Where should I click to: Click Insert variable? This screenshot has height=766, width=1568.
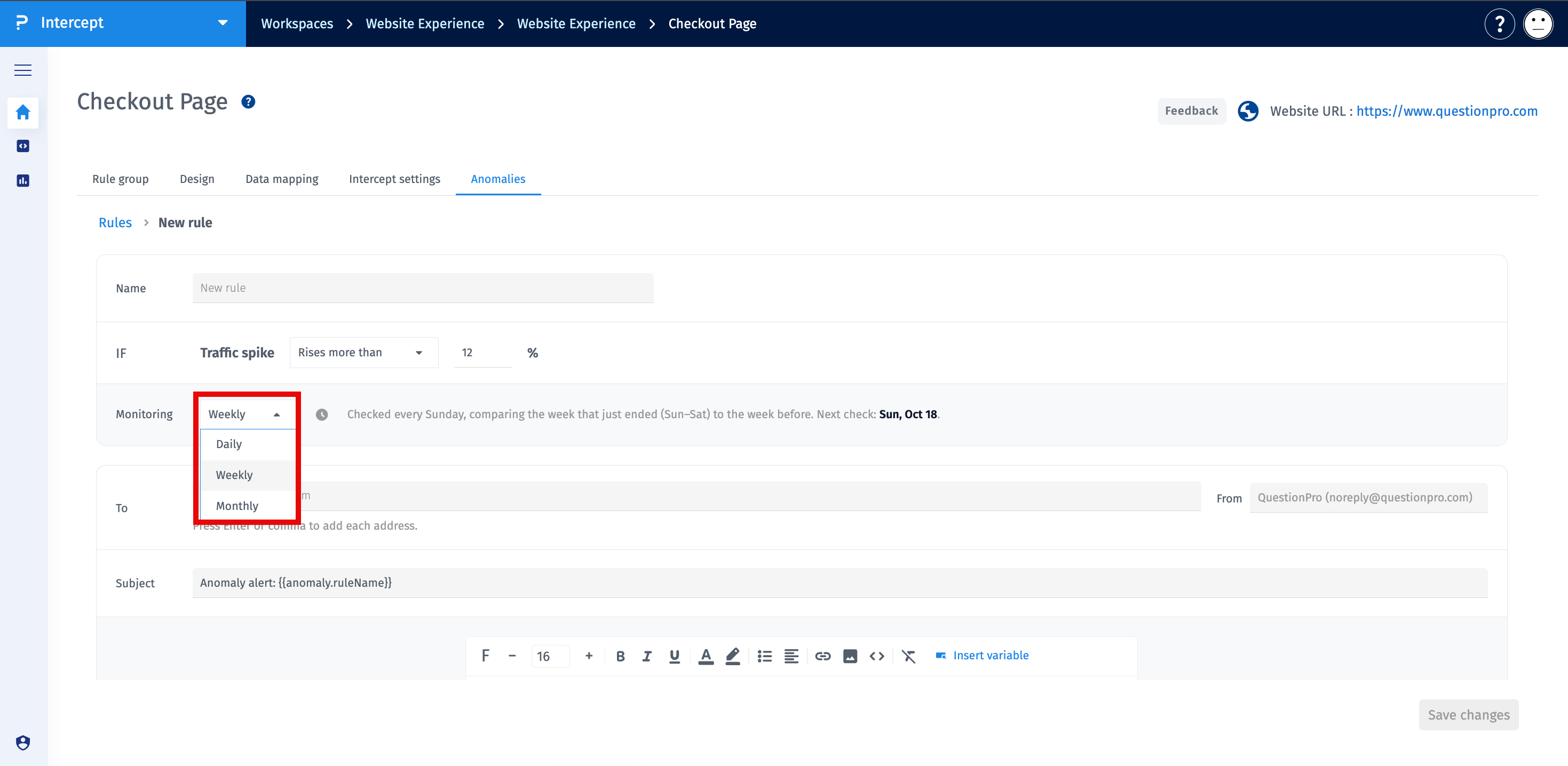click(982, 655)
